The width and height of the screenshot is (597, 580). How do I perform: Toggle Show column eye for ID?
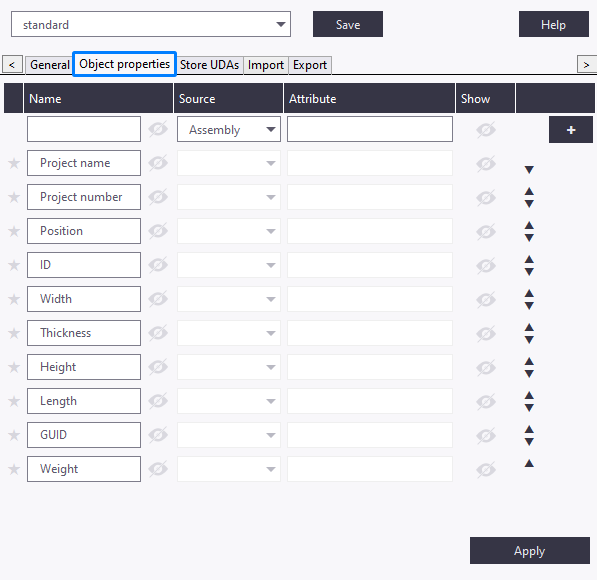486,265
